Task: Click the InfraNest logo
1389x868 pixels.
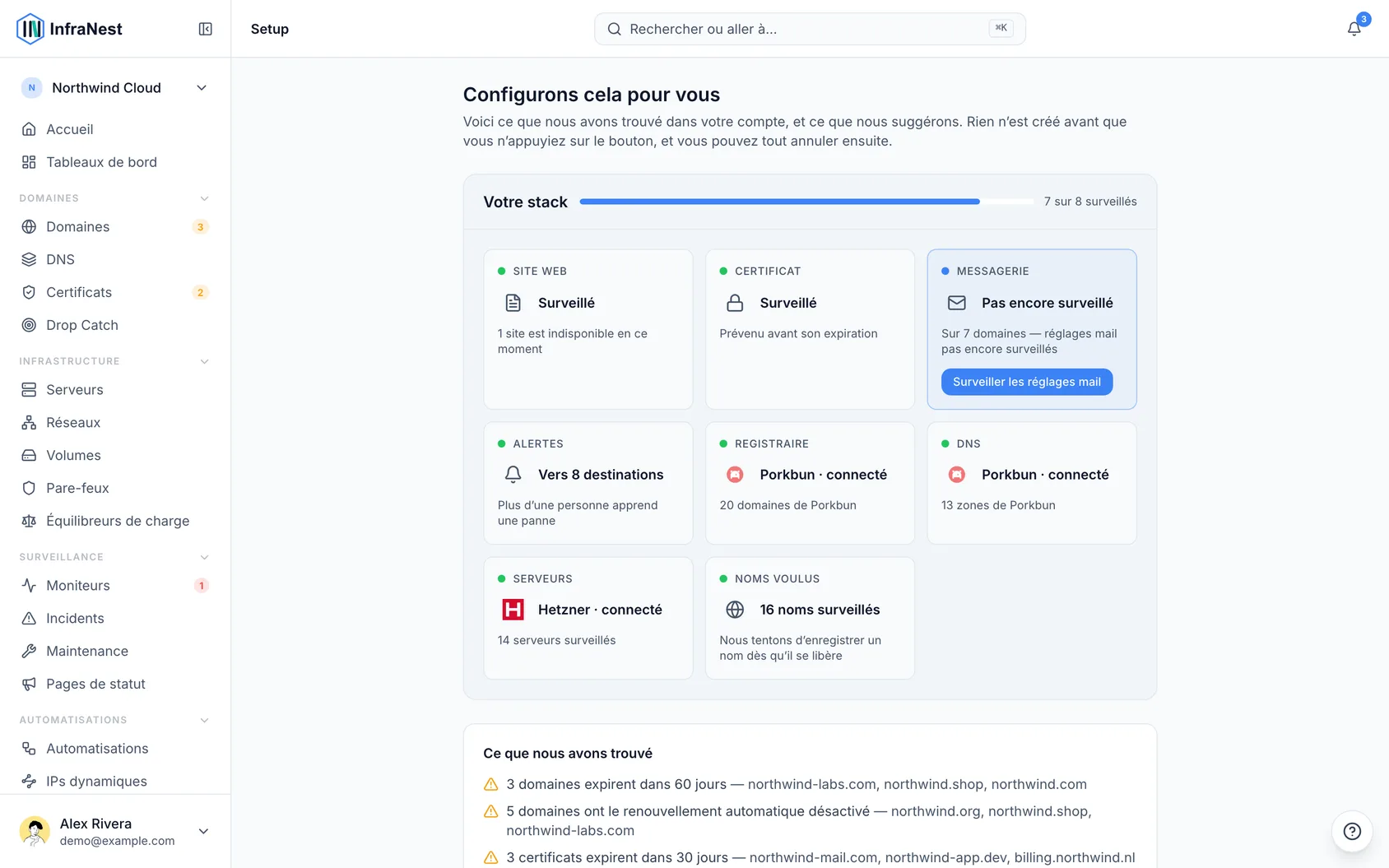Action: (70, 29)
